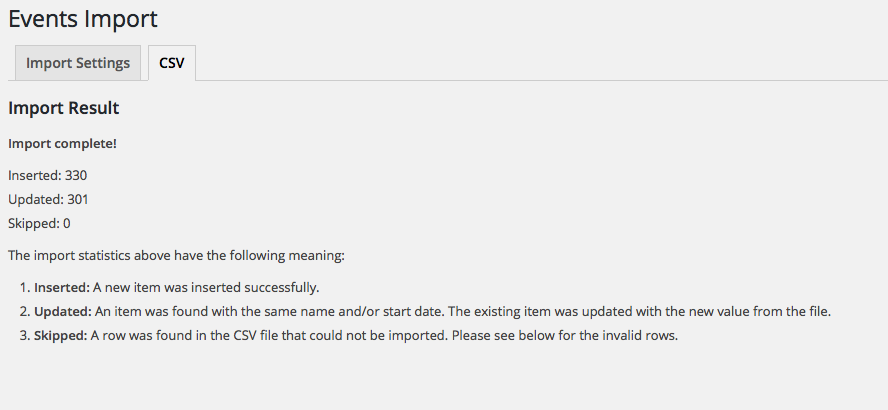Click the number 301 updated count
888x410 pixels.
[x=78, y=199]
